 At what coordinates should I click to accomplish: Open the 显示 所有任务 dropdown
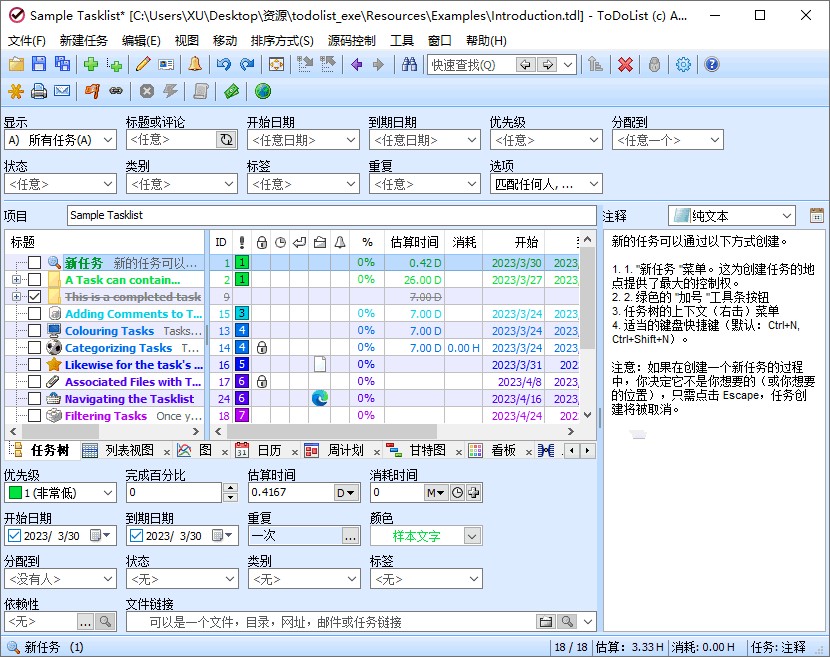[60, 140]
